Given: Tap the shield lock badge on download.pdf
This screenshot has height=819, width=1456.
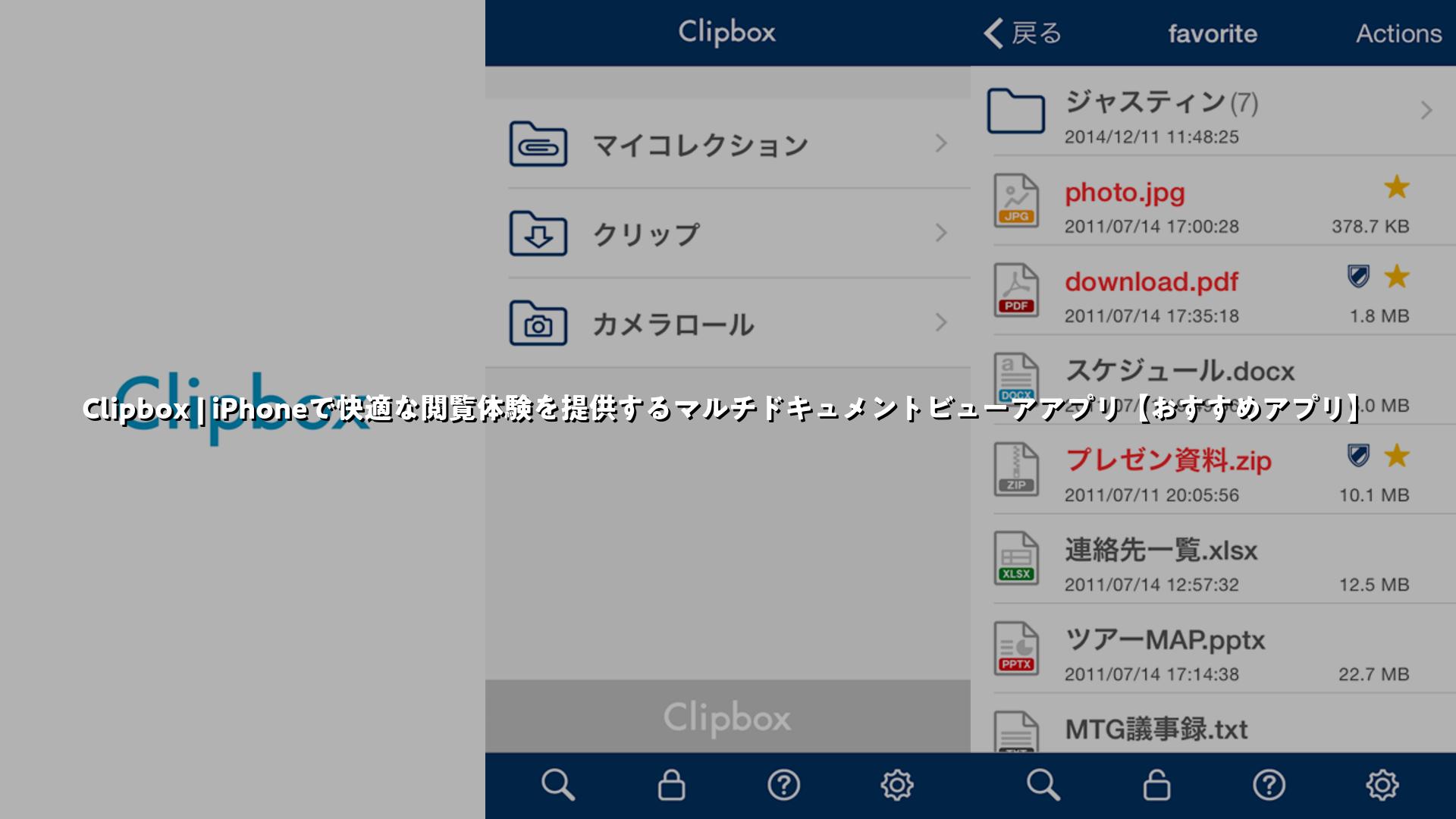Looking at the screenshot, I should pyautogui.click(x=1358, y=277).
